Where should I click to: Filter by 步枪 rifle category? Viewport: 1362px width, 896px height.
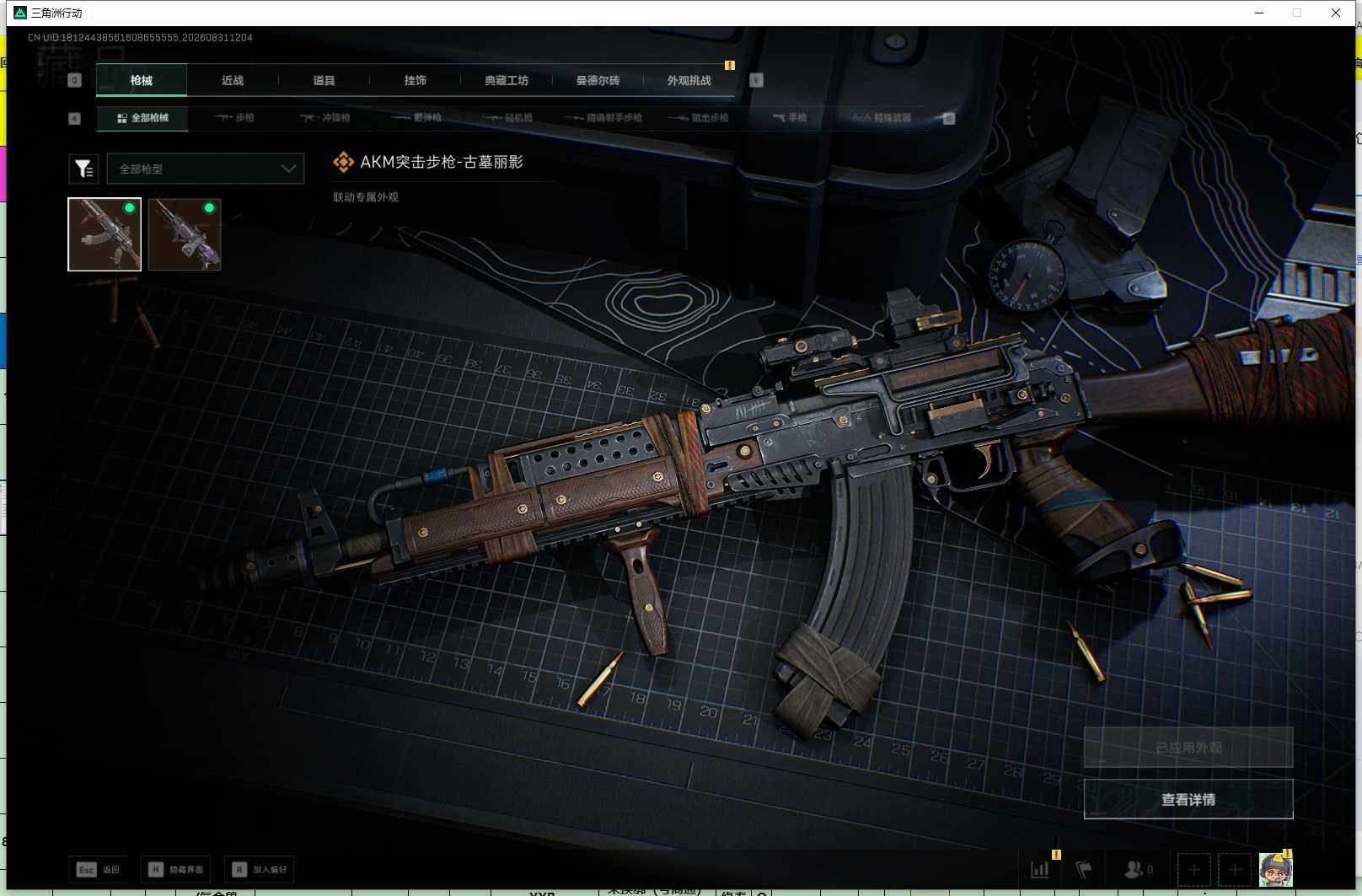pos(234,118)
